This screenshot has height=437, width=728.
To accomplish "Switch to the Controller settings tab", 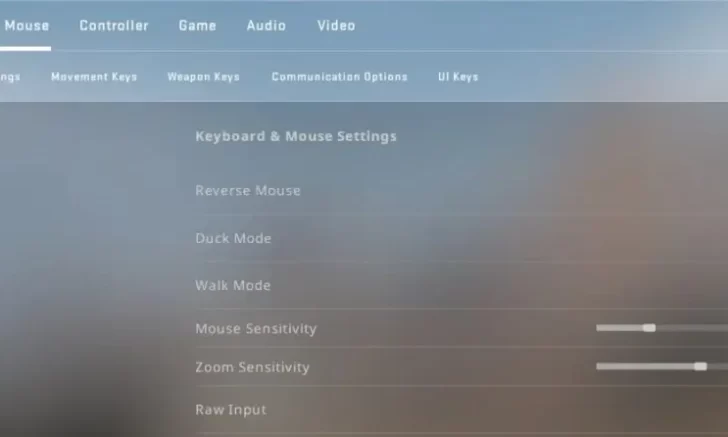I will tap(114, 26).
